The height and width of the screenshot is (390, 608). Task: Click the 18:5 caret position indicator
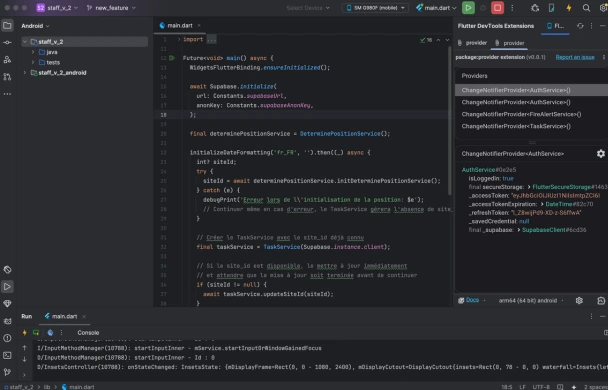pos(506,387)
